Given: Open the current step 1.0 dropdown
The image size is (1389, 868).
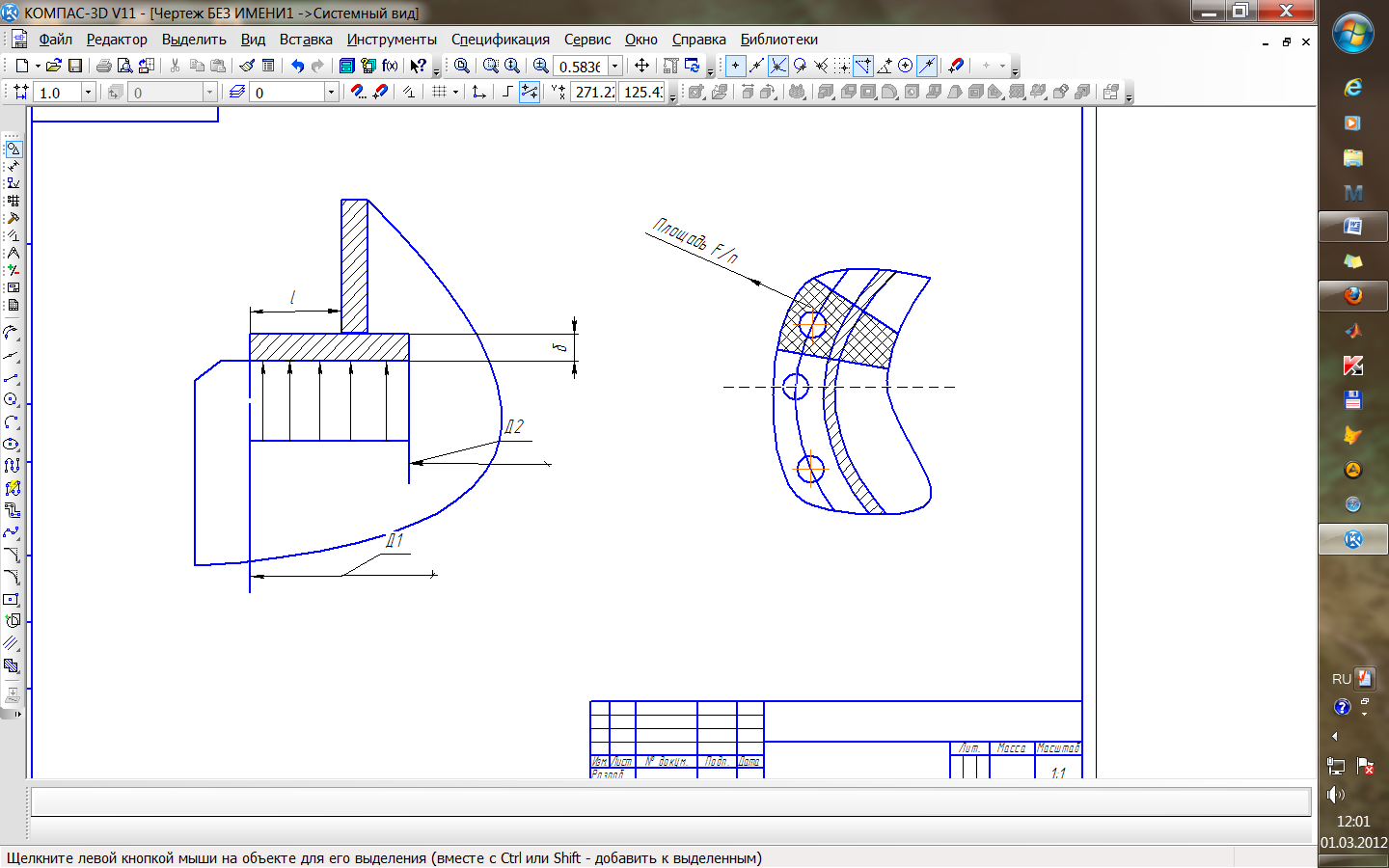Looking at the screenshot, I should 88,92.
